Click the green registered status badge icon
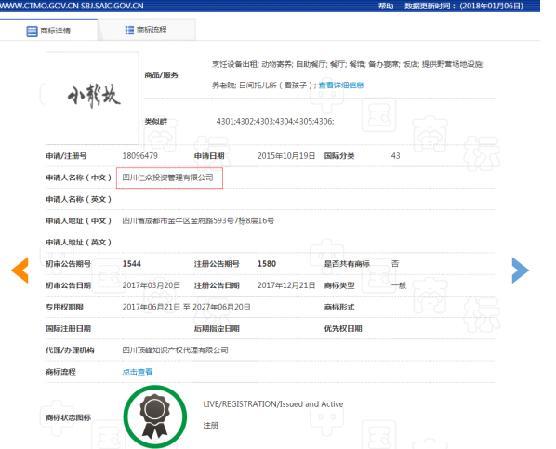This screenshot has width=556, height=449. (155, 417)
